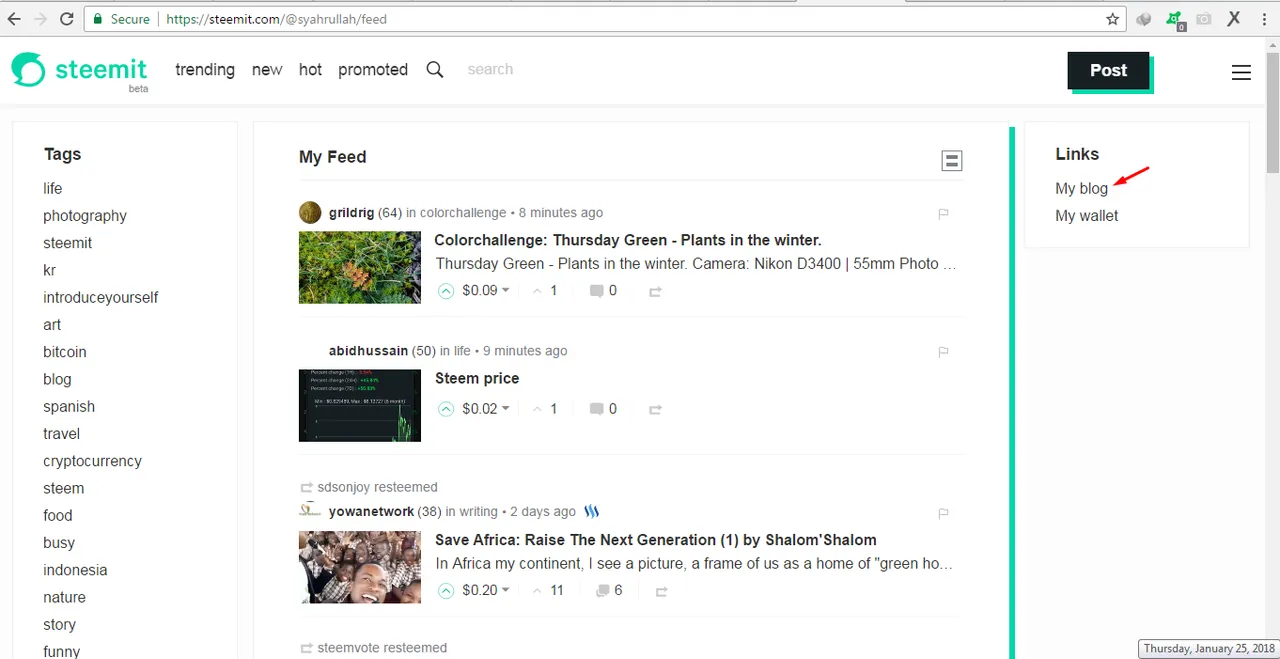Flag the Save Africa post
Image resolution: width=1280 pixels, height=659 pixels.
943,513
